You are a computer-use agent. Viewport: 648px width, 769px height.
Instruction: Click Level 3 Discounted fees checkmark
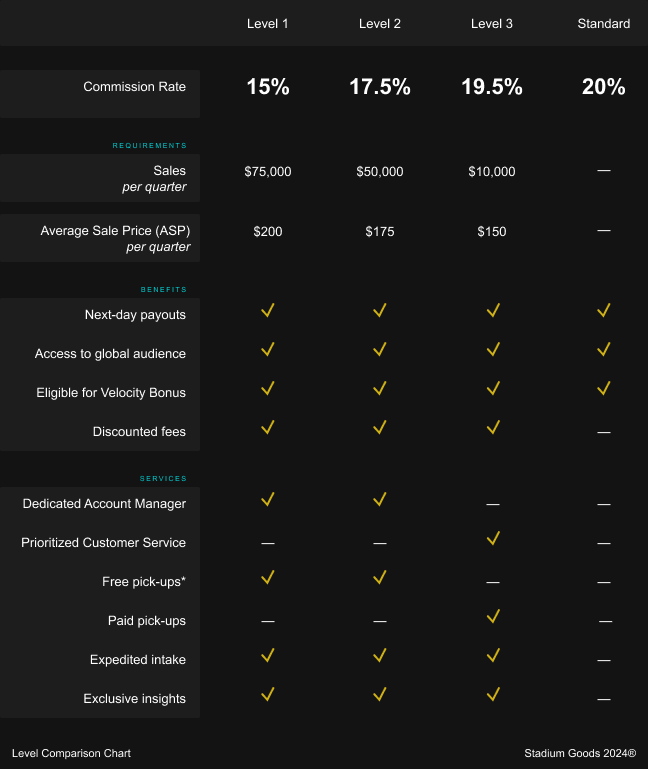point(492,428)
